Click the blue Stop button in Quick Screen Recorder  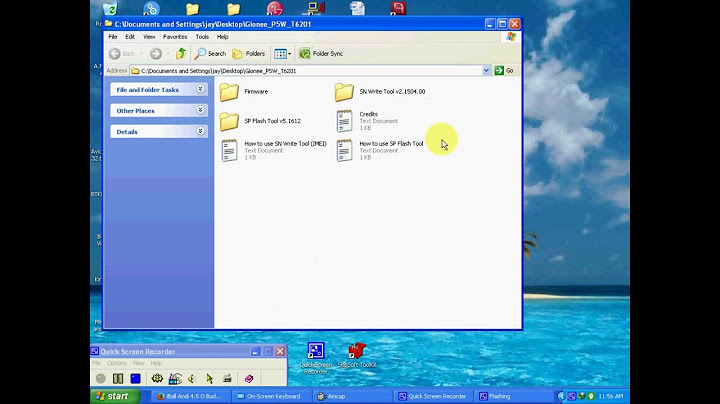pyautogui.click(x=135, y=379)
